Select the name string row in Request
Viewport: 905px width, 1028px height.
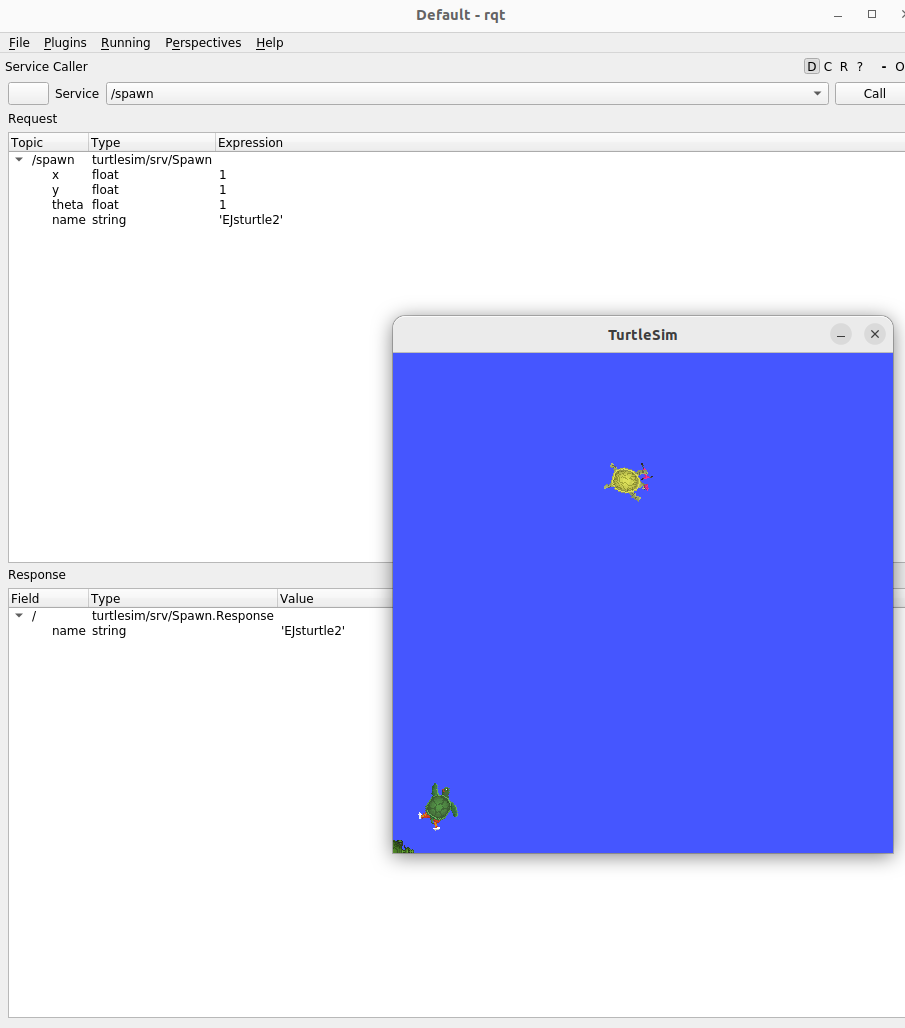pyautogui.click(x=456, y=220)
